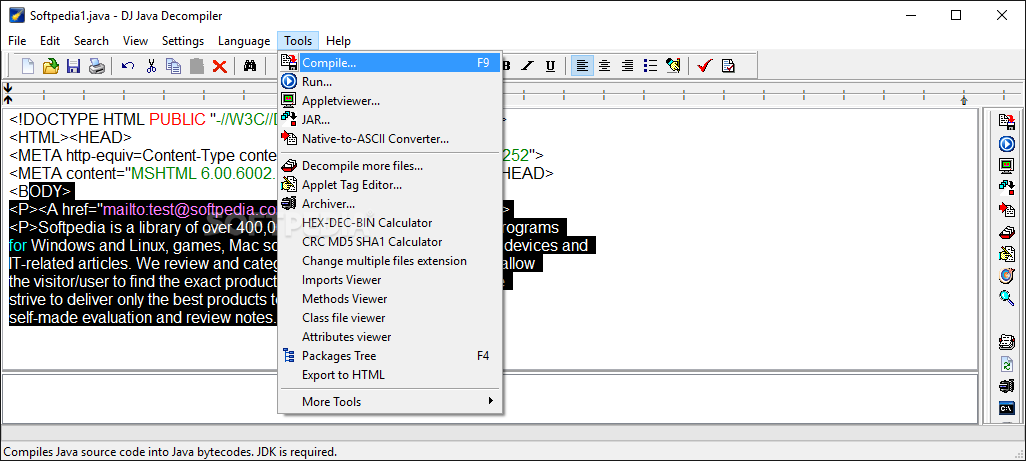Open Native-to-ASCII Converter... menu entry

coord(390,139)
